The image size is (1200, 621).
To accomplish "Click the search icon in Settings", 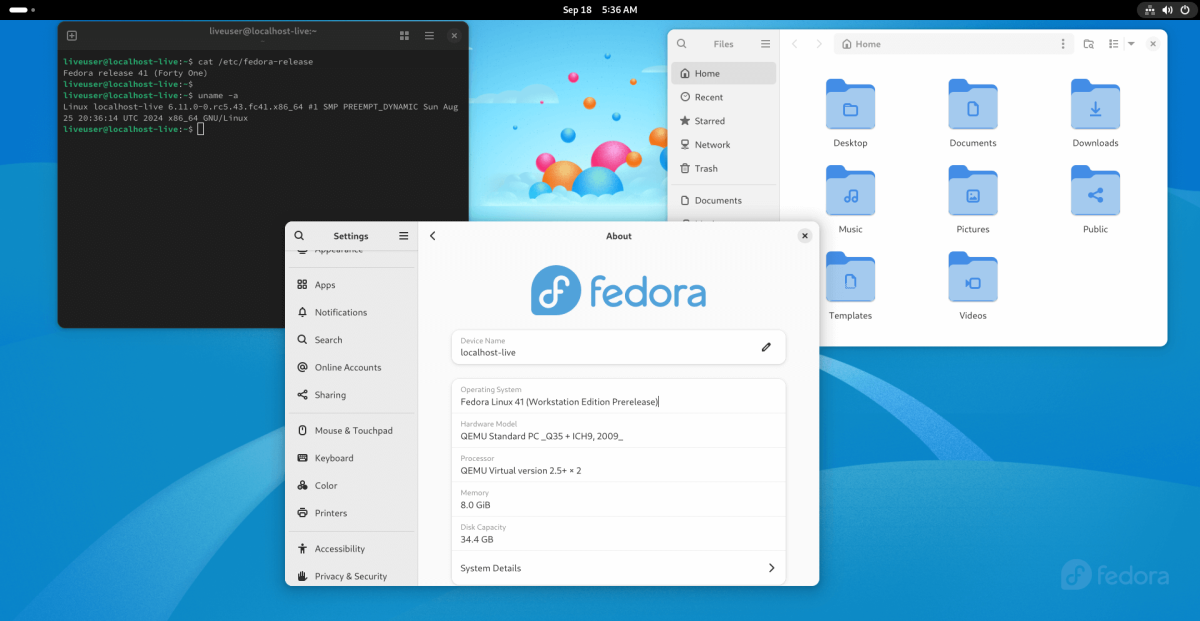I will click(x=299, y=236).
